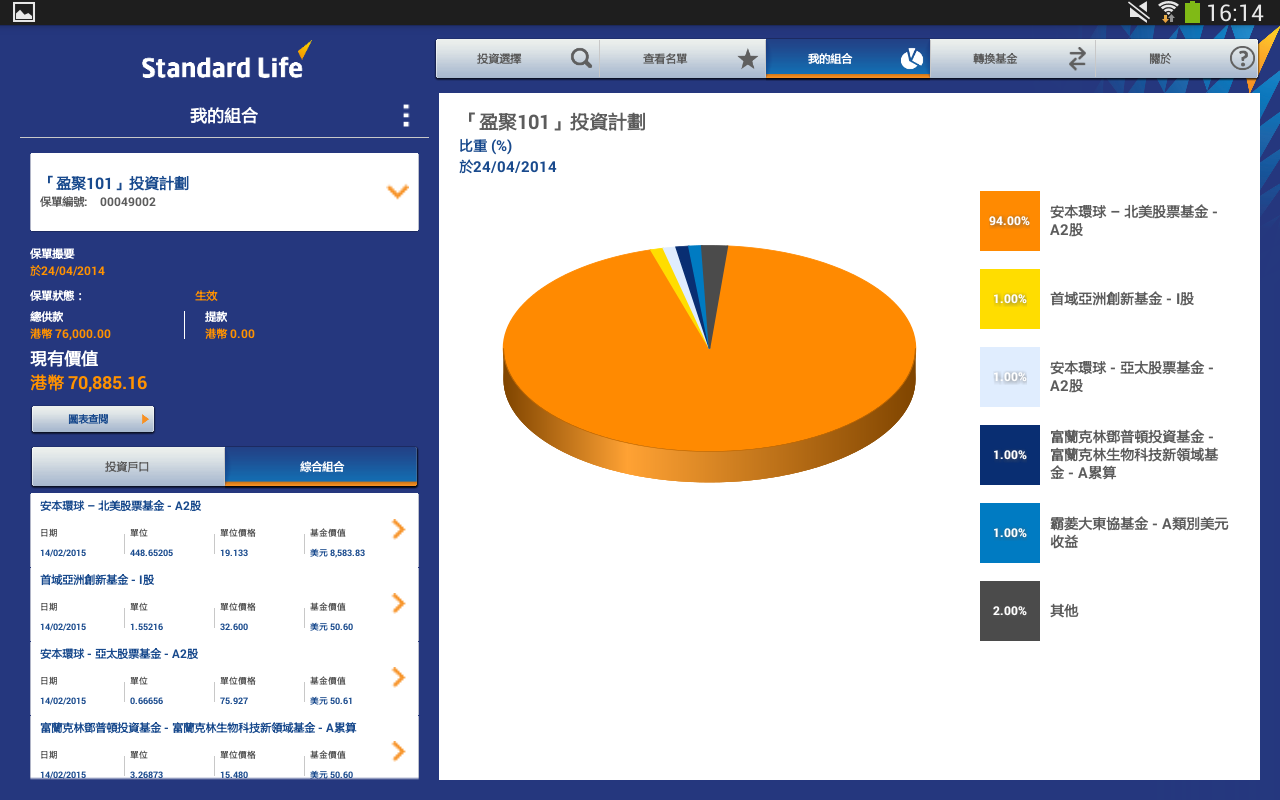Tap the 16:14 clock in status bar
Screen dimensions: 1280x800
click(x=1236, y=12)
